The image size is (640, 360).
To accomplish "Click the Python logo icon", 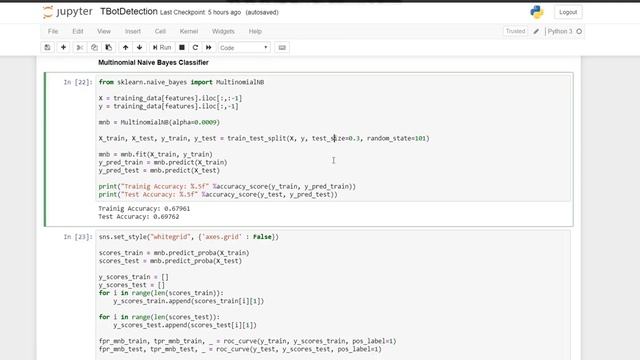I will pos(537,12).
